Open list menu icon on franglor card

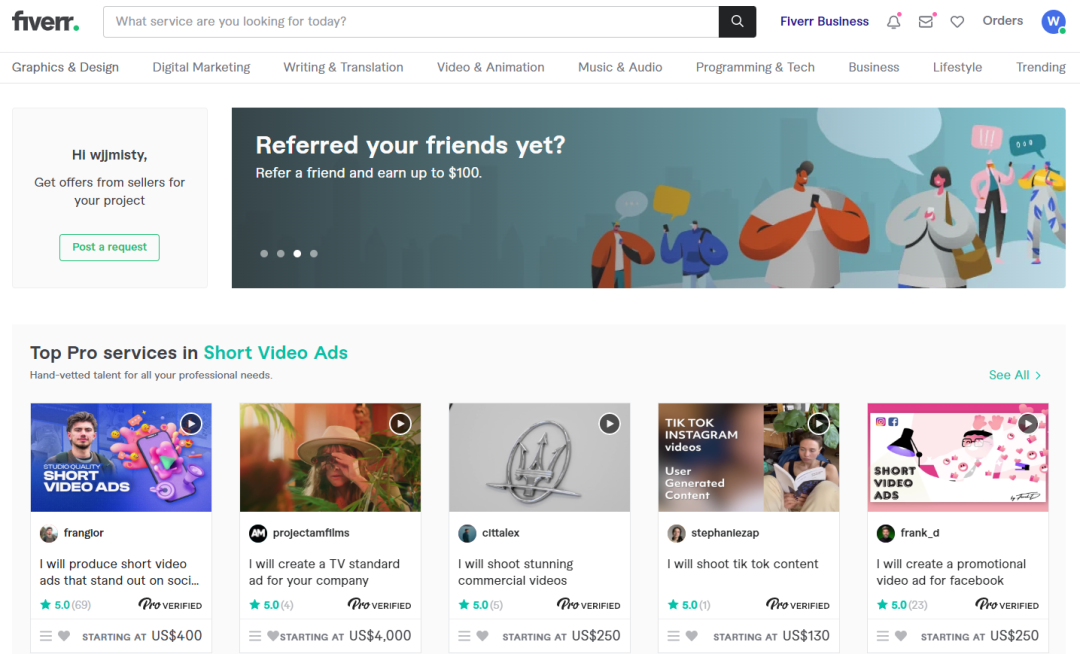point(45,636)
